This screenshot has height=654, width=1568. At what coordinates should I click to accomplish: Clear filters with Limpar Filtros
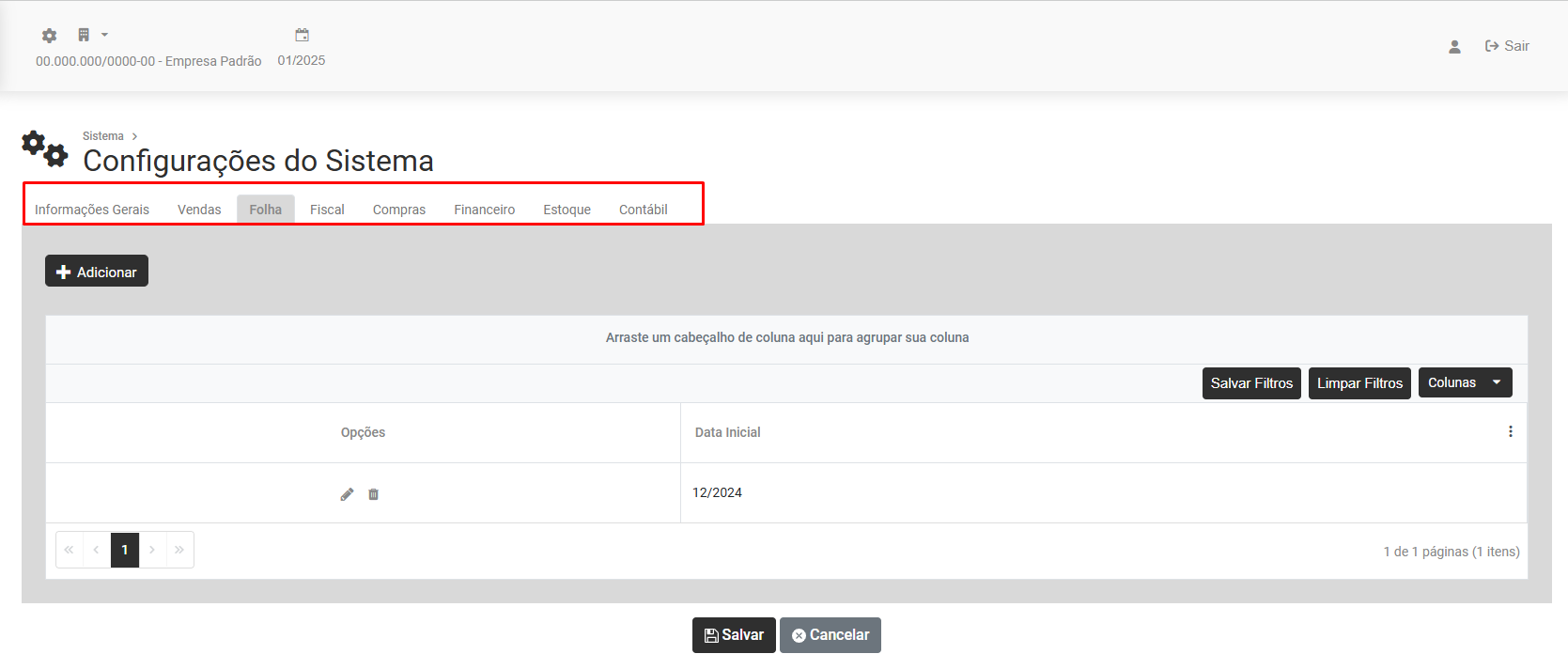[1359, 383]
